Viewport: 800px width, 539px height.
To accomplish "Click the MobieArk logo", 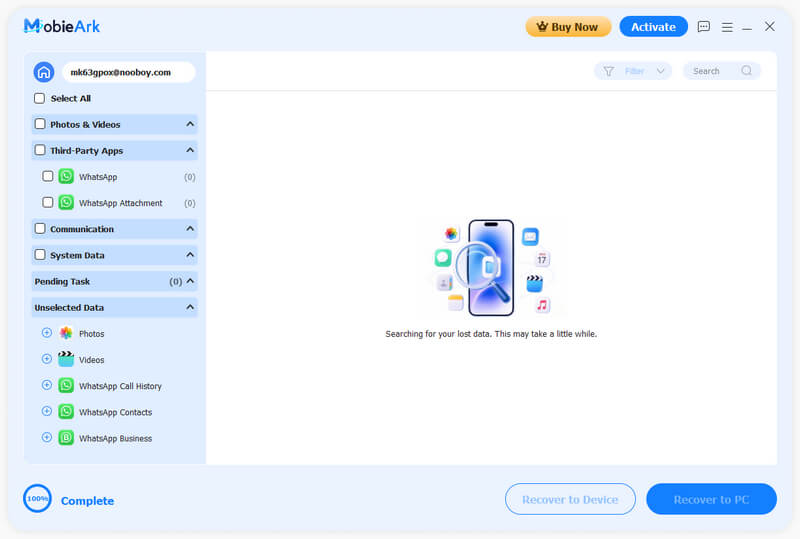I will 62,26.
